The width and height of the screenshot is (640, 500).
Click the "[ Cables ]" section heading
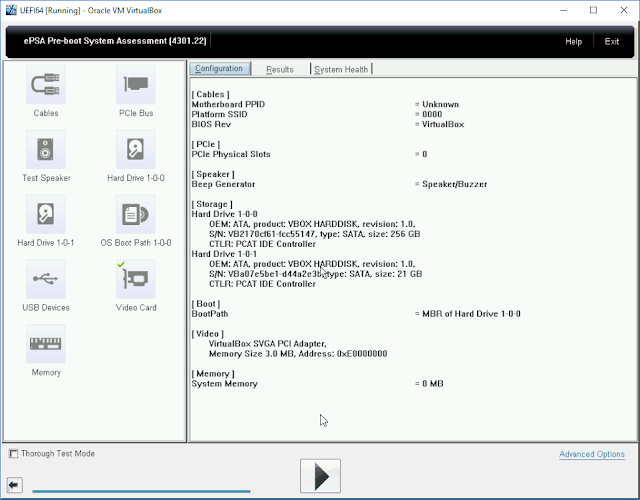211,94
